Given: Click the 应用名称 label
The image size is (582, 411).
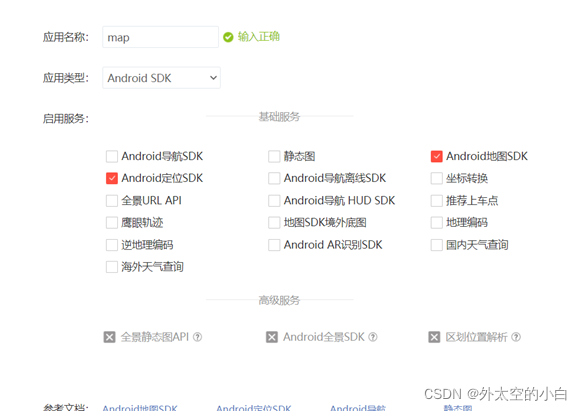Looking at the screenshot, I should [66, 37].
